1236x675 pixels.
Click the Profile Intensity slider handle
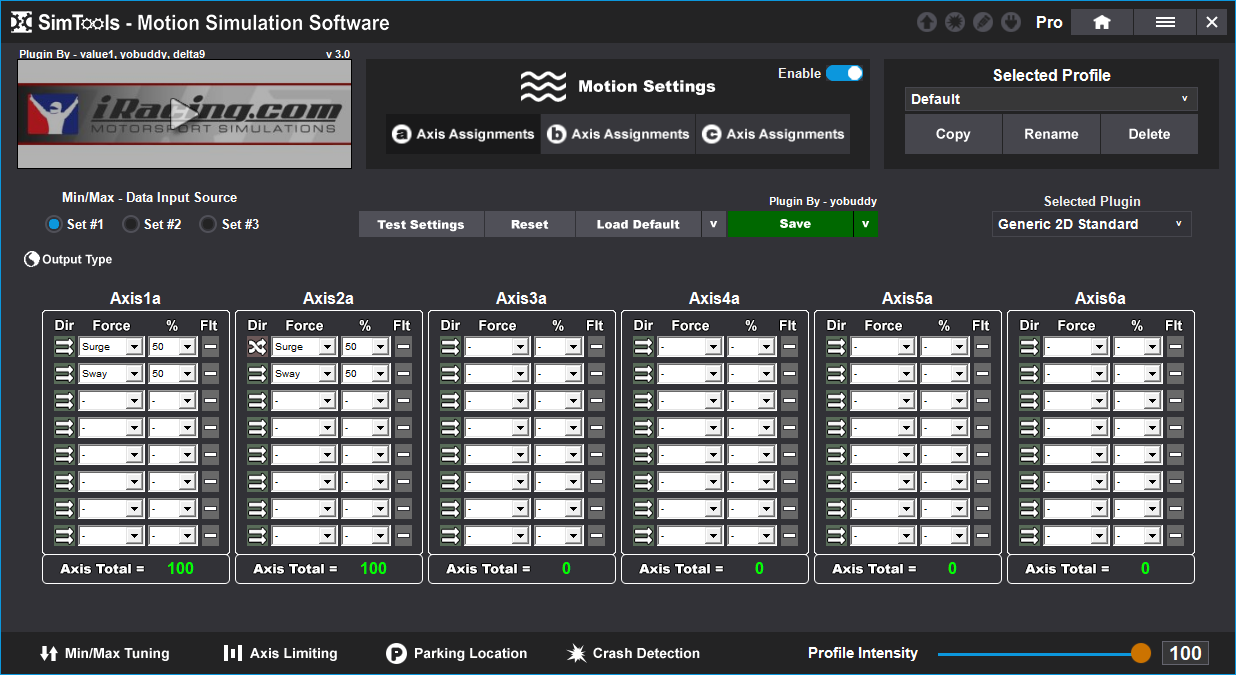point(1141,653)
